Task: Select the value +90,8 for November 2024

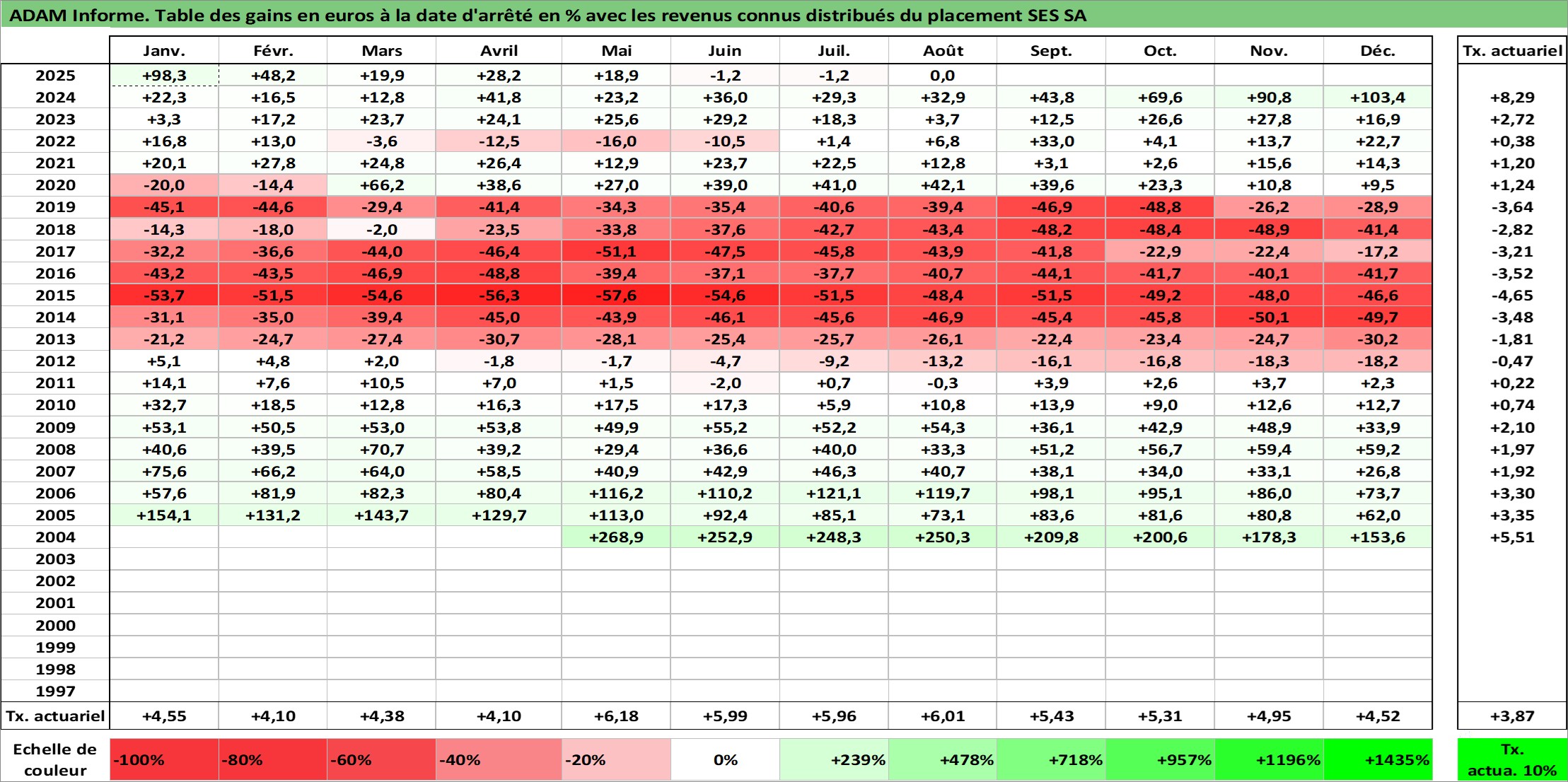Action: [x=1269, y=97]
